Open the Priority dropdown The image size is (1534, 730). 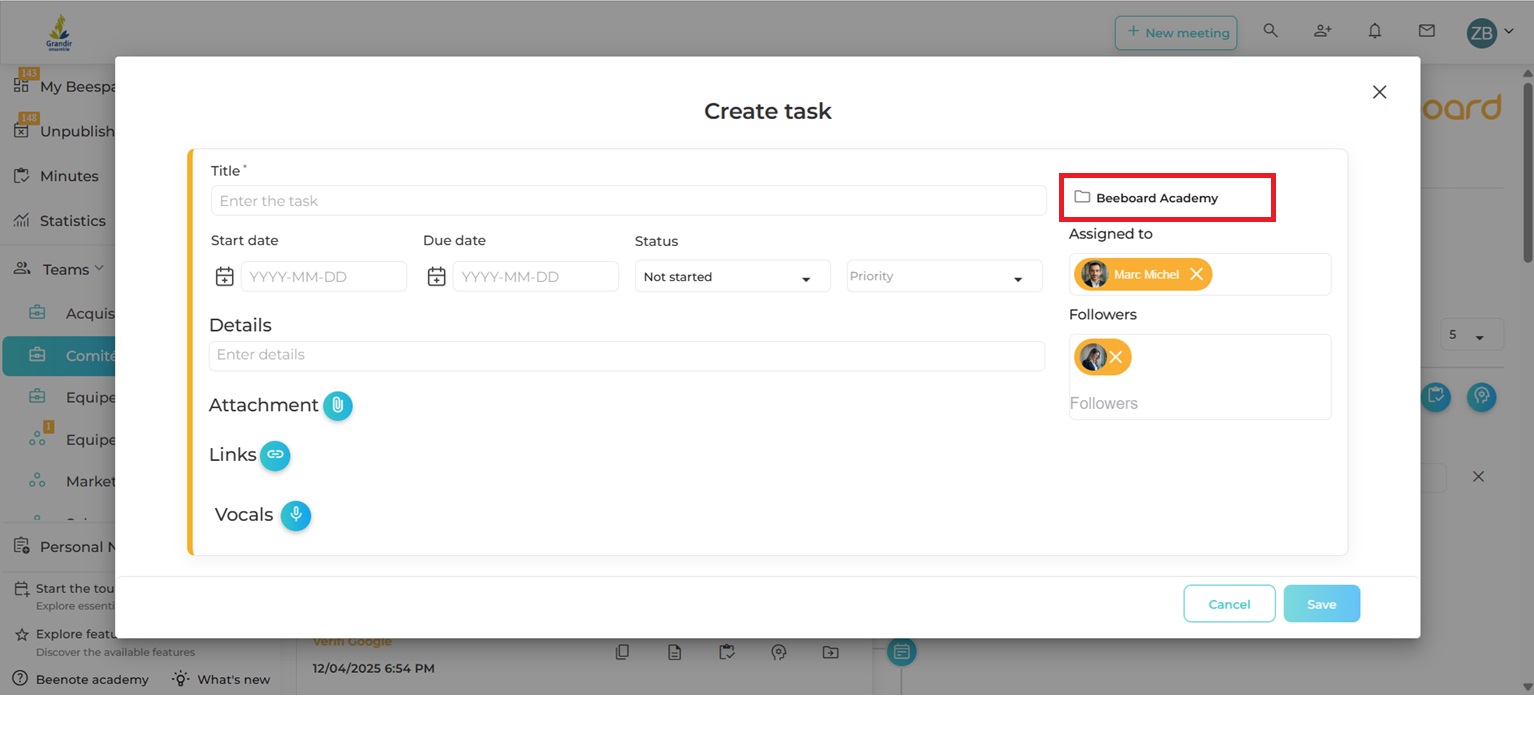943,276
